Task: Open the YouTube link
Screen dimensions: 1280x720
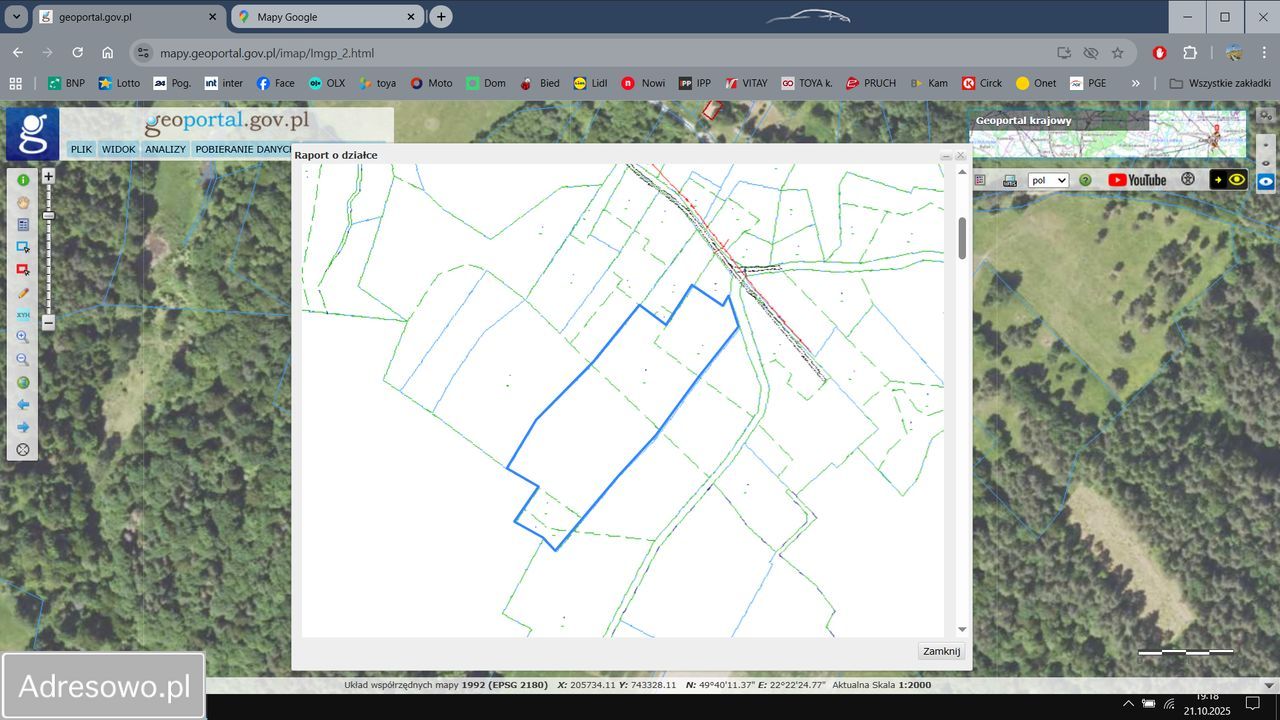Action: 1136,180
